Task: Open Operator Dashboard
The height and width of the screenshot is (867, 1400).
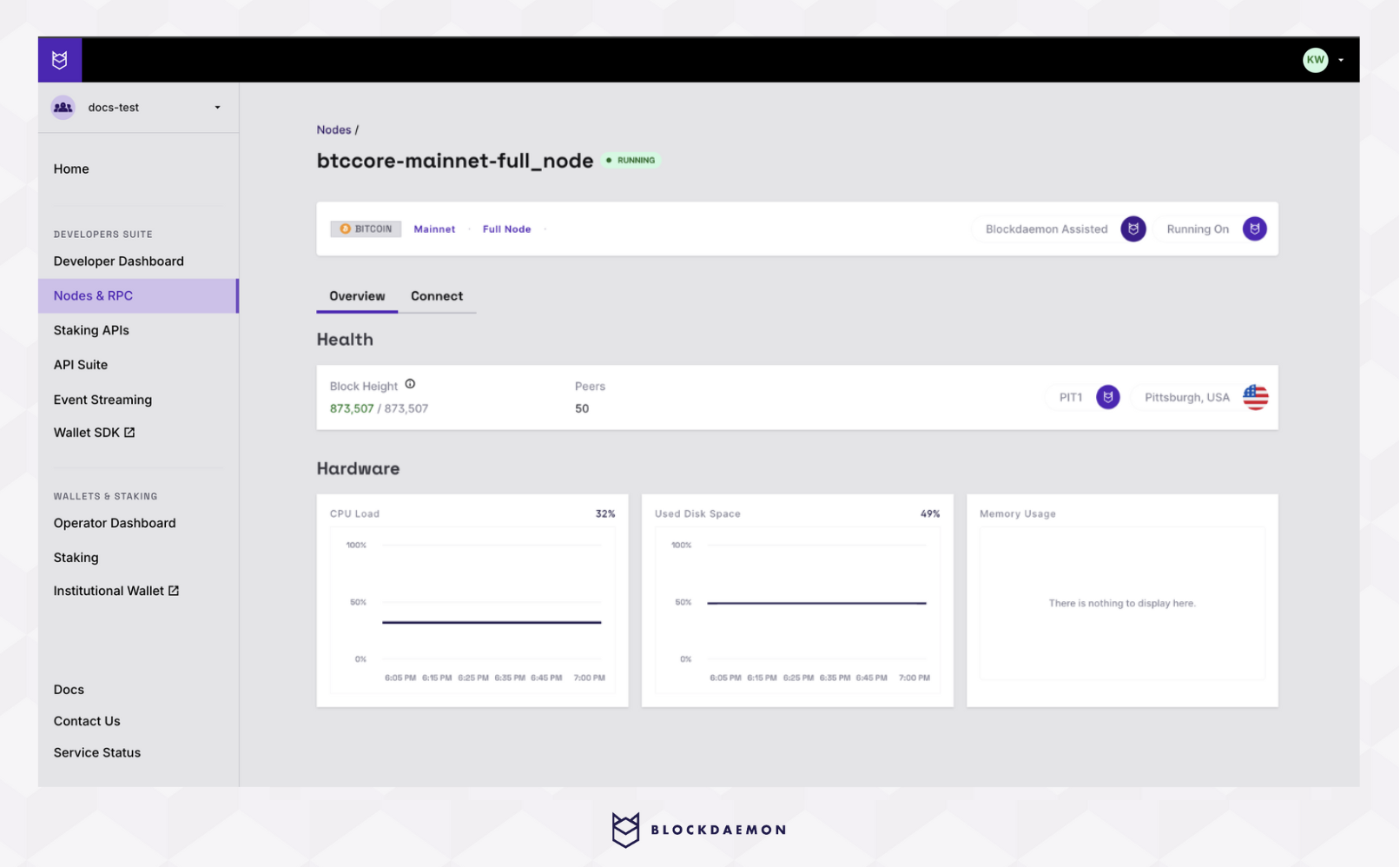Action: (115, 523)
